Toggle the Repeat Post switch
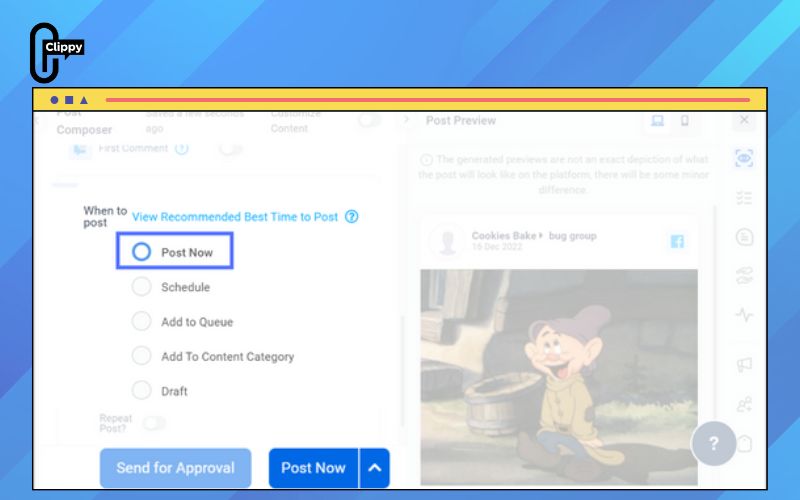This screenshot has height=500, width=800. point(154,423)
